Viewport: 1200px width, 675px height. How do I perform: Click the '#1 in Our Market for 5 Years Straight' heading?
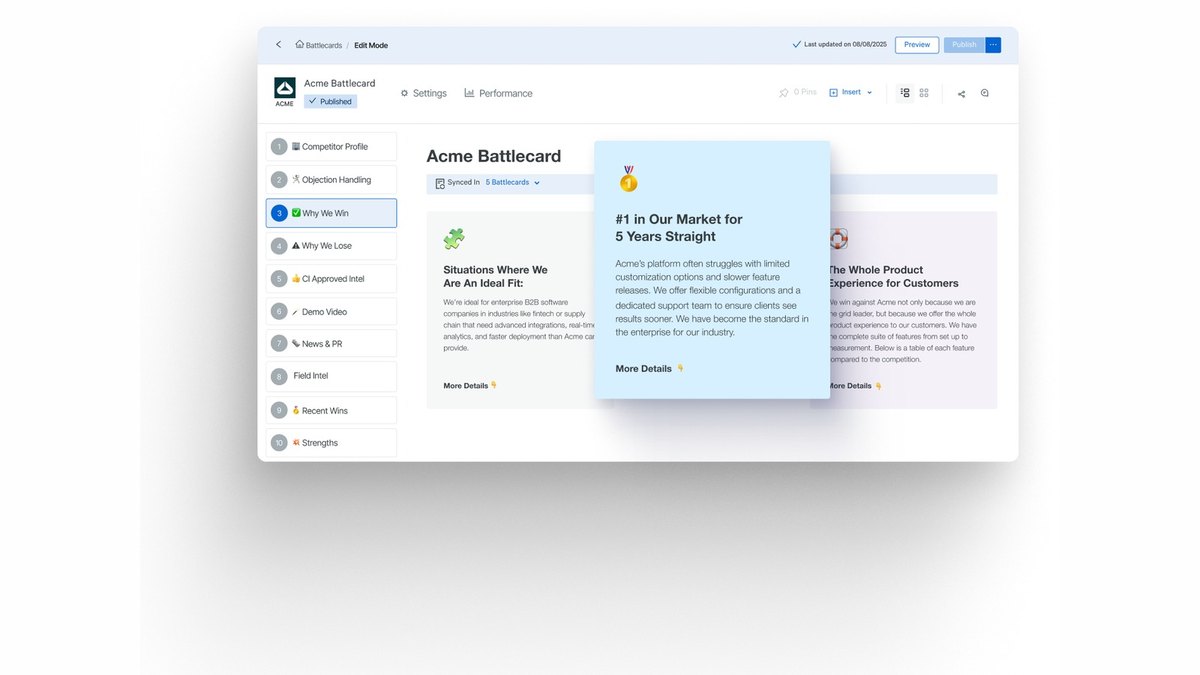pos(679,228)
